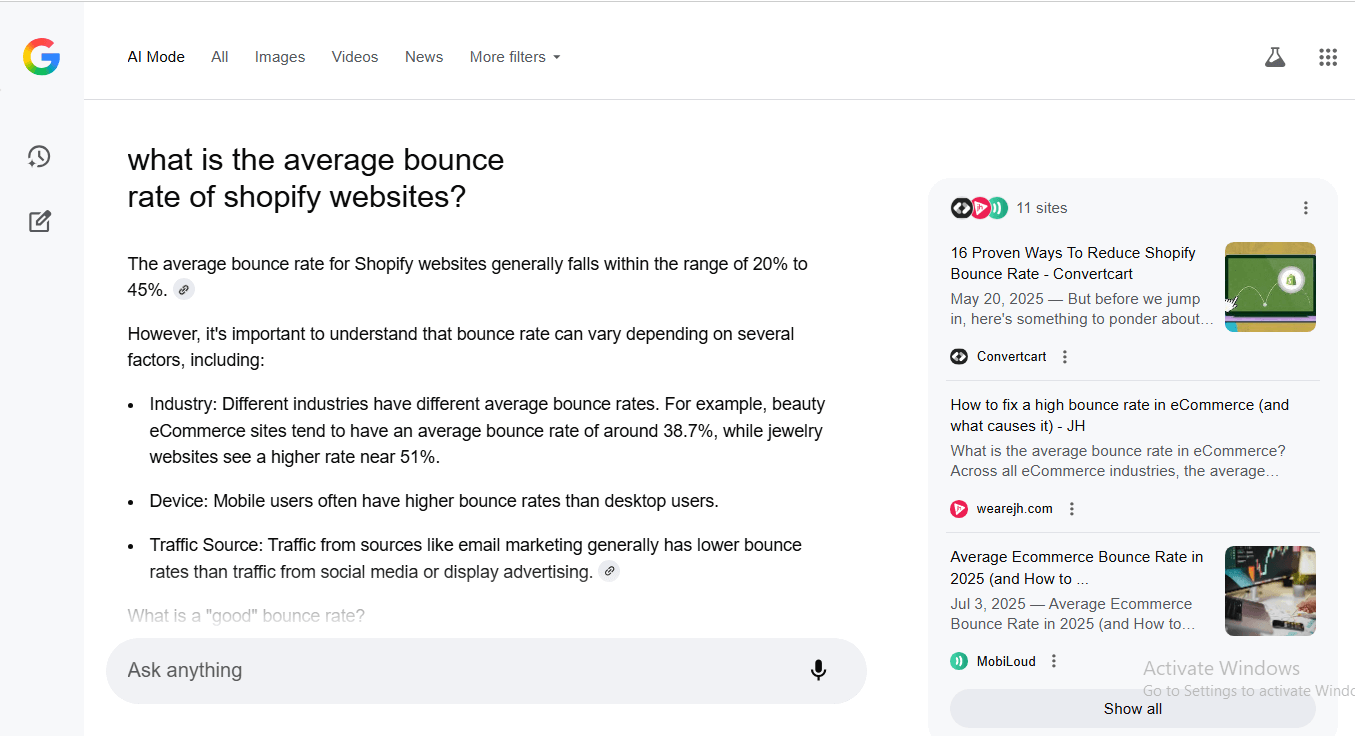The width and height of the screenshot is (1355, 736).
Task: Open the MobiLoud article thumbnail image
Action: pos(1270,591)
